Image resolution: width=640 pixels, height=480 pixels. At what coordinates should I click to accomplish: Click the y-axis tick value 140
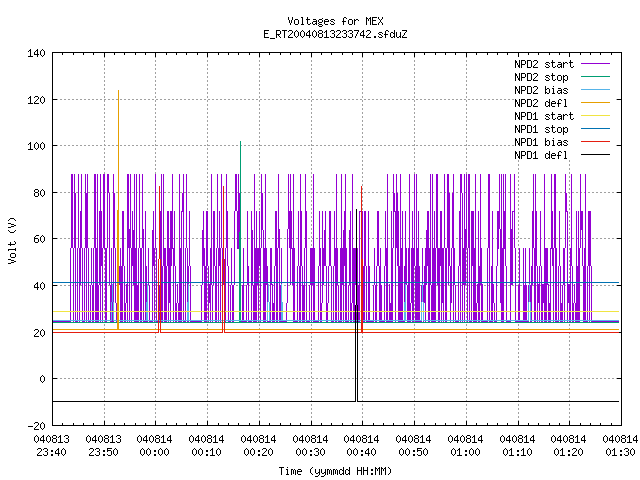point(36,53)
